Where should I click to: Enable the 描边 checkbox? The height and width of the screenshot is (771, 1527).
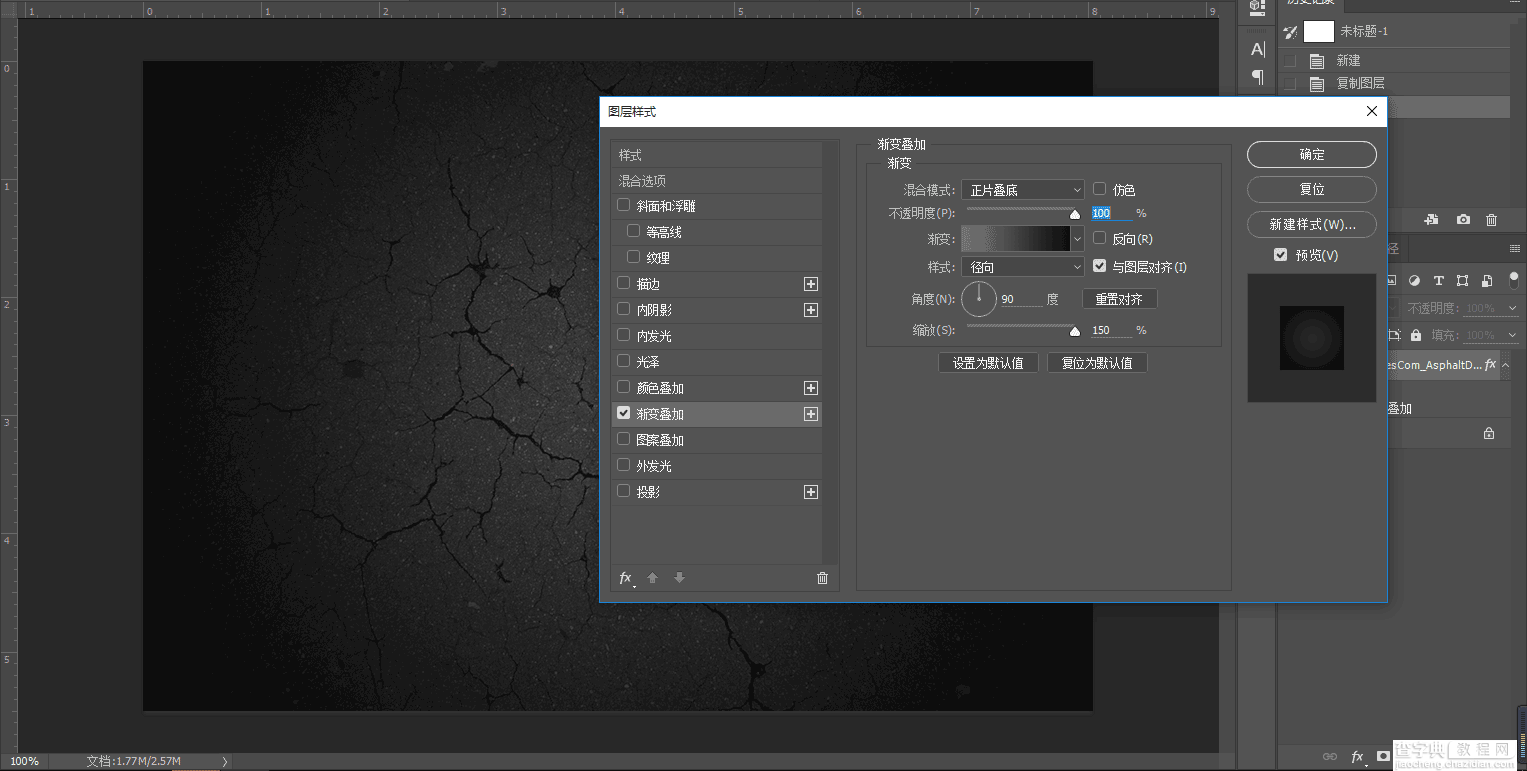pos(624,283)
